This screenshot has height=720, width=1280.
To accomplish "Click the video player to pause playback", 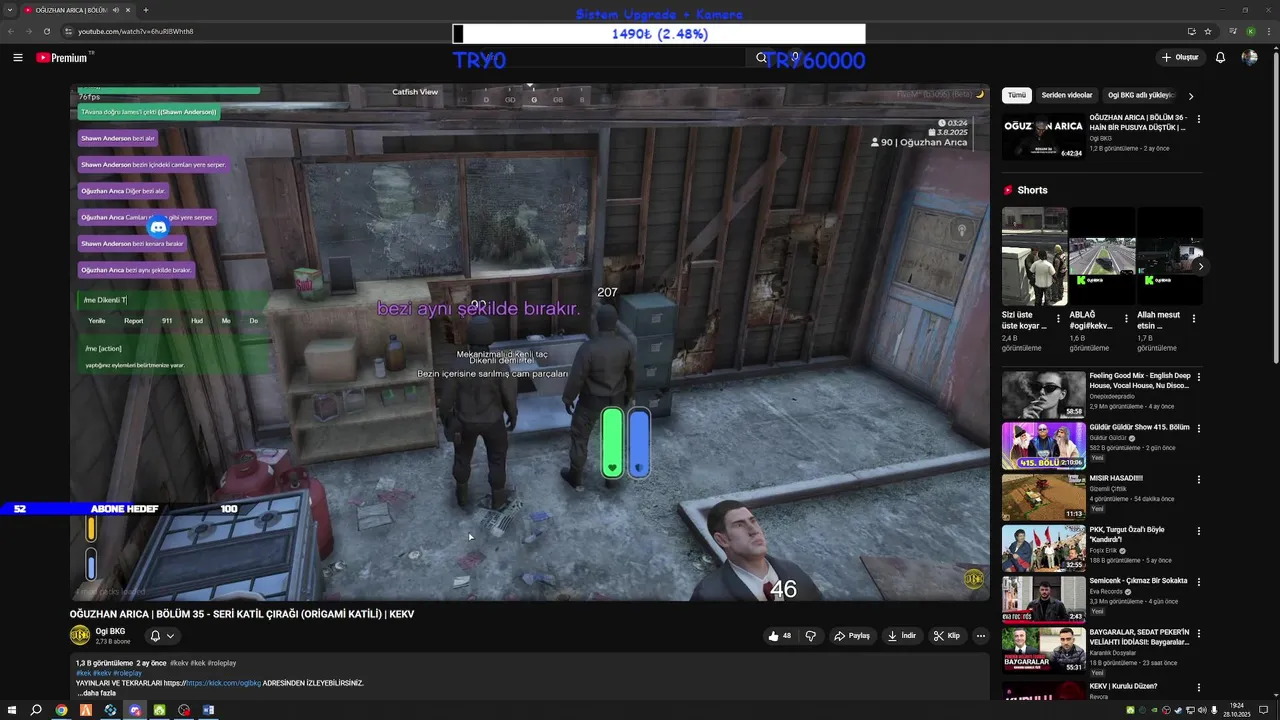I will [x=529, y=342].
